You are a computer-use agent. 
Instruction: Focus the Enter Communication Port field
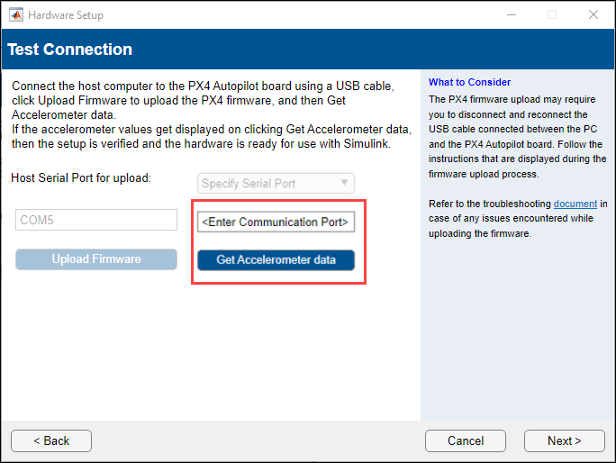tap(275, 221)
